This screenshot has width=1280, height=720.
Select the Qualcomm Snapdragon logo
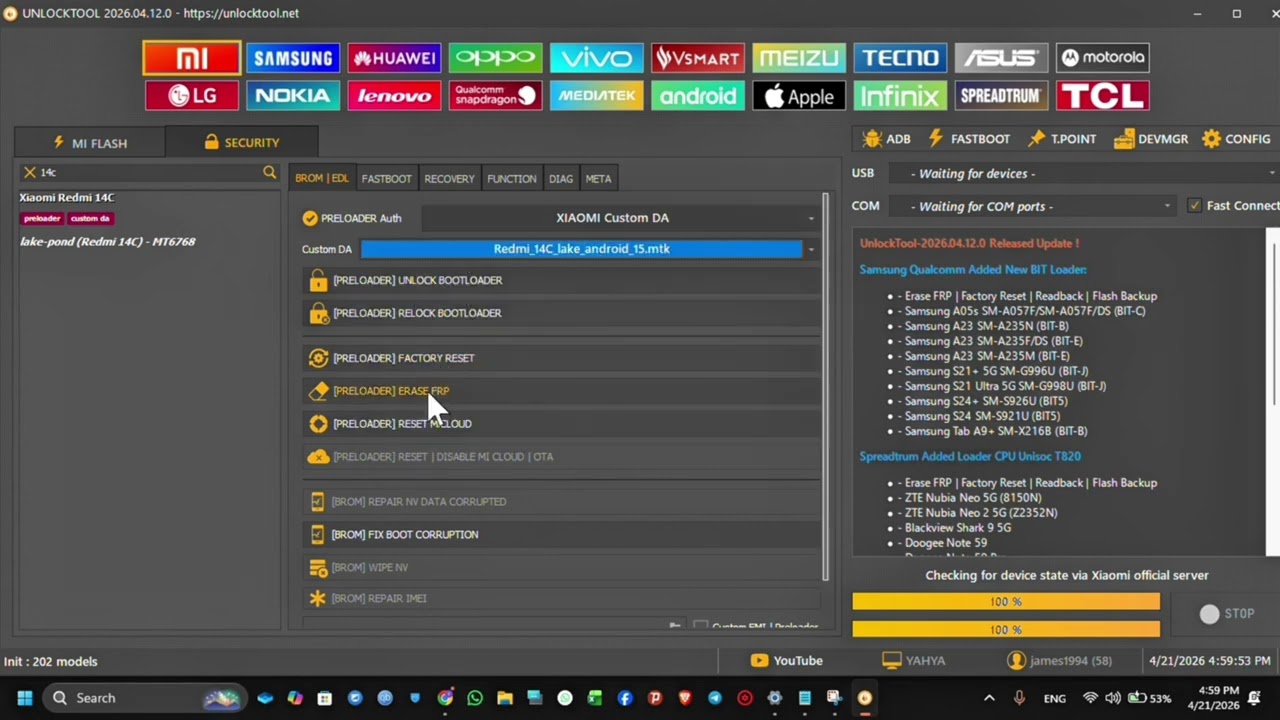pos(495,96)
